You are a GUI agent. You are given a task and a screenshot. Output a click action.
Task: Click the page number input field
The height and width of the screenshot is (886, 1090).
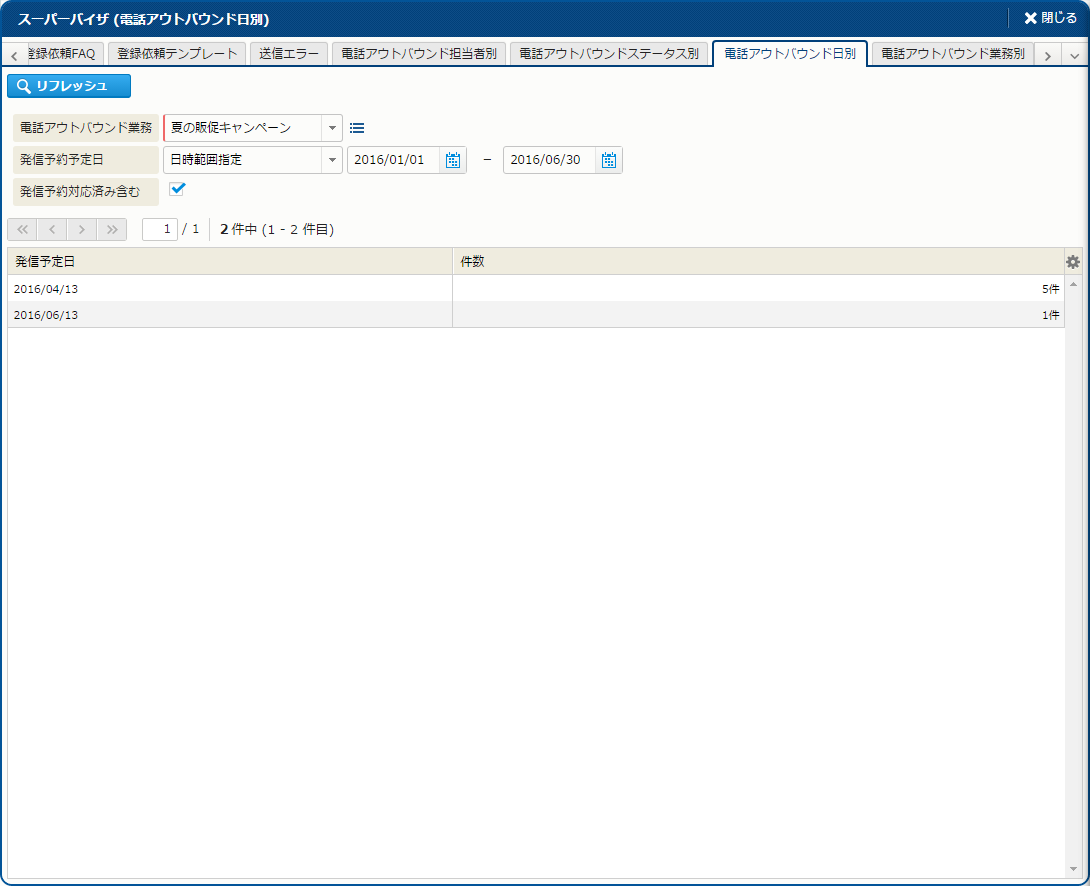click(160, 229)
